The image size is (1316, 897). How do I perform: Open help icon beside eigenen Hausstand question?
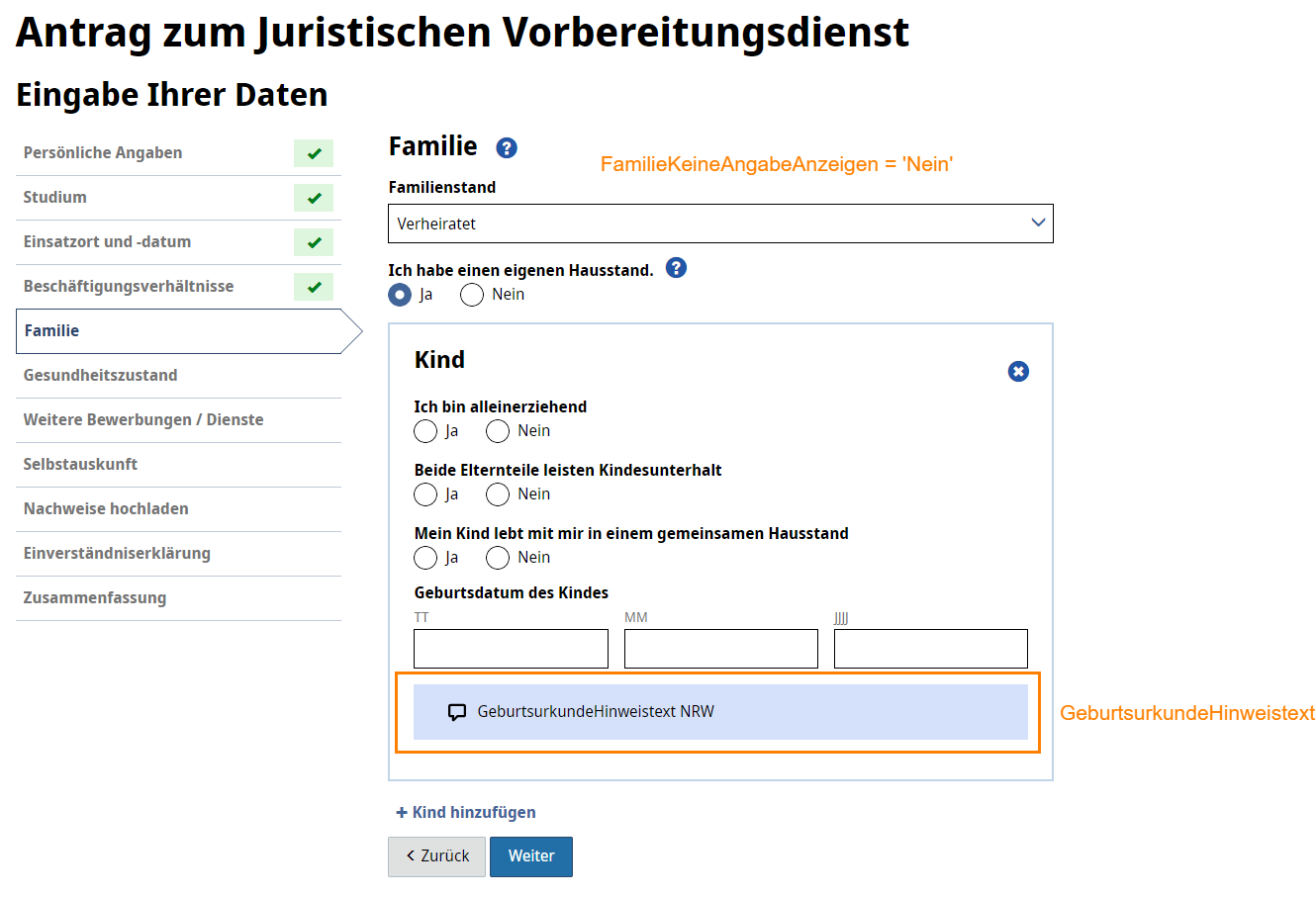[x=676, y=268]
